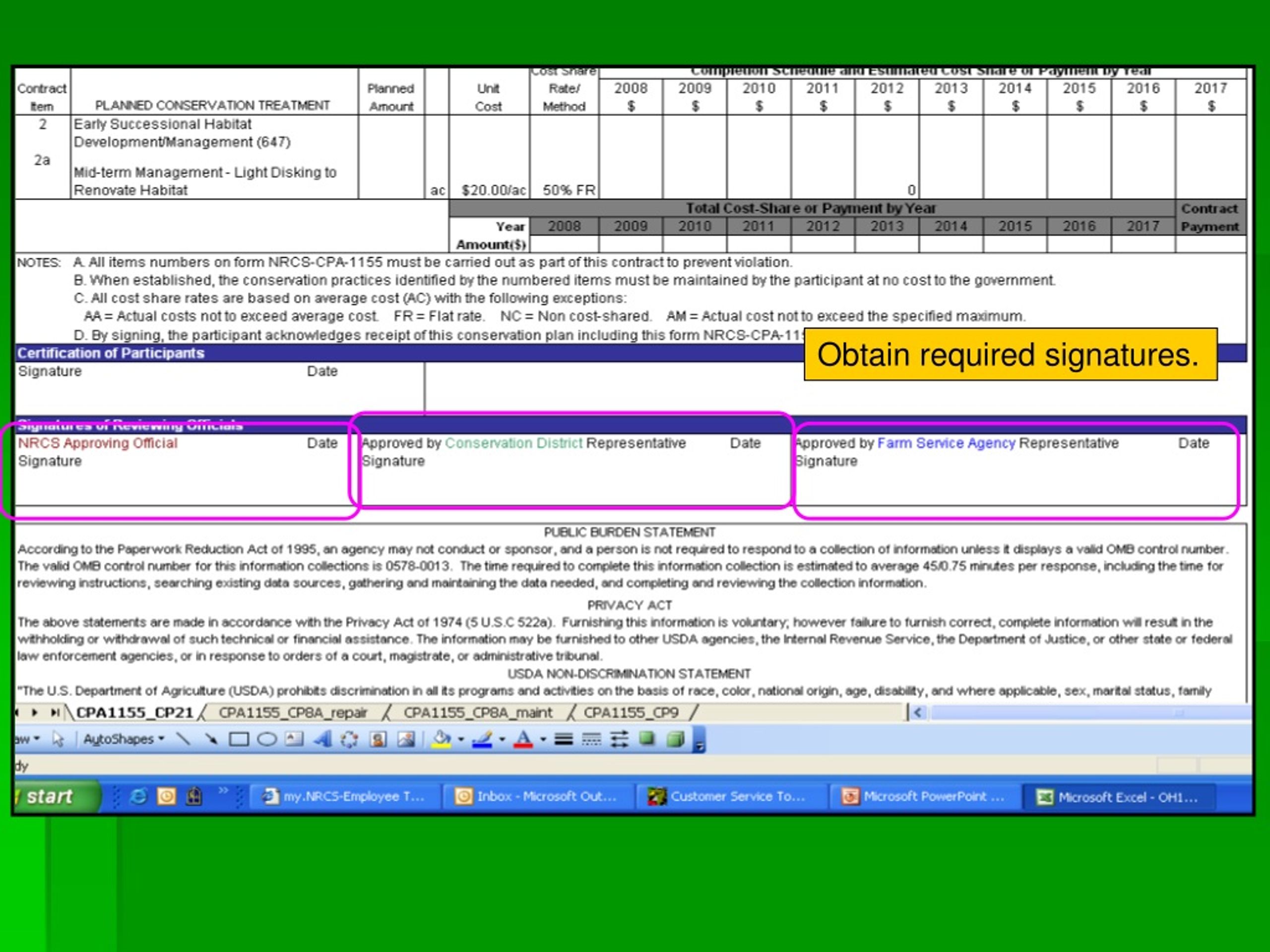Select the "Planned Amount" column header
Screen dimensions: 1270x952
pyautogui.click(x=391, y=97)
